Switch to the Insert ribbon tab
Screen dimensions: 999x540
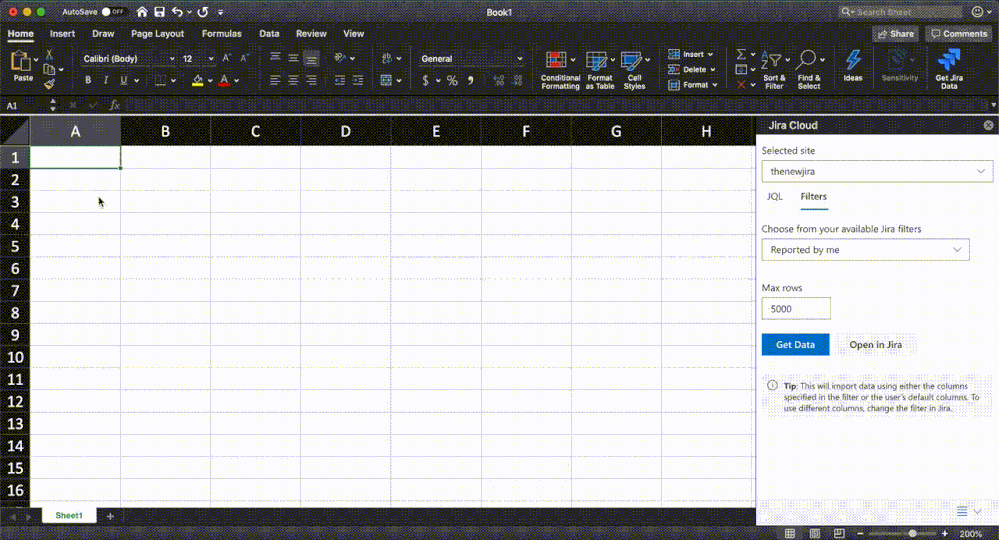click(x=62, y=34)
